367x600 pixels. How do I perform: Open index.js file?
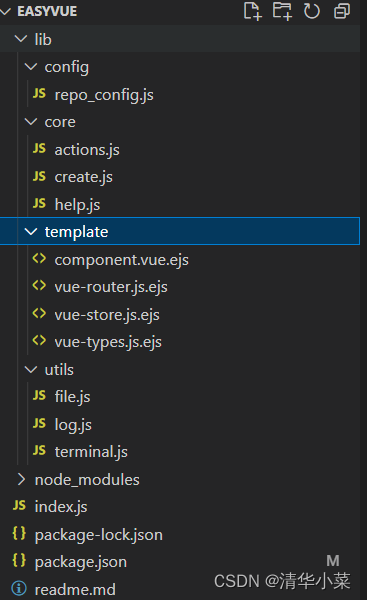click(x=61, y=507)
